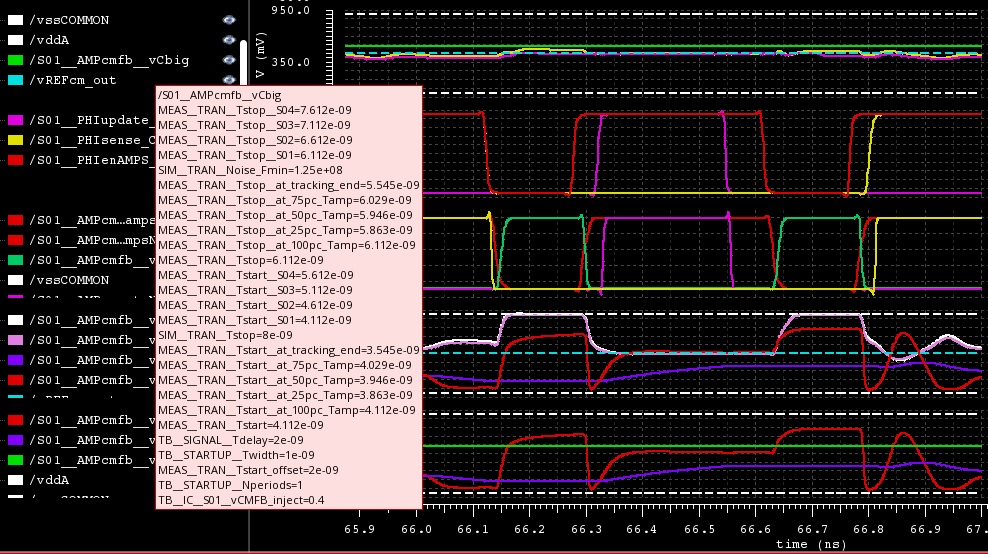Toggle the eye icon beside /S01__AMPcmfb__vCbig
The image size is (988, 554).
(x=229, y=60)
